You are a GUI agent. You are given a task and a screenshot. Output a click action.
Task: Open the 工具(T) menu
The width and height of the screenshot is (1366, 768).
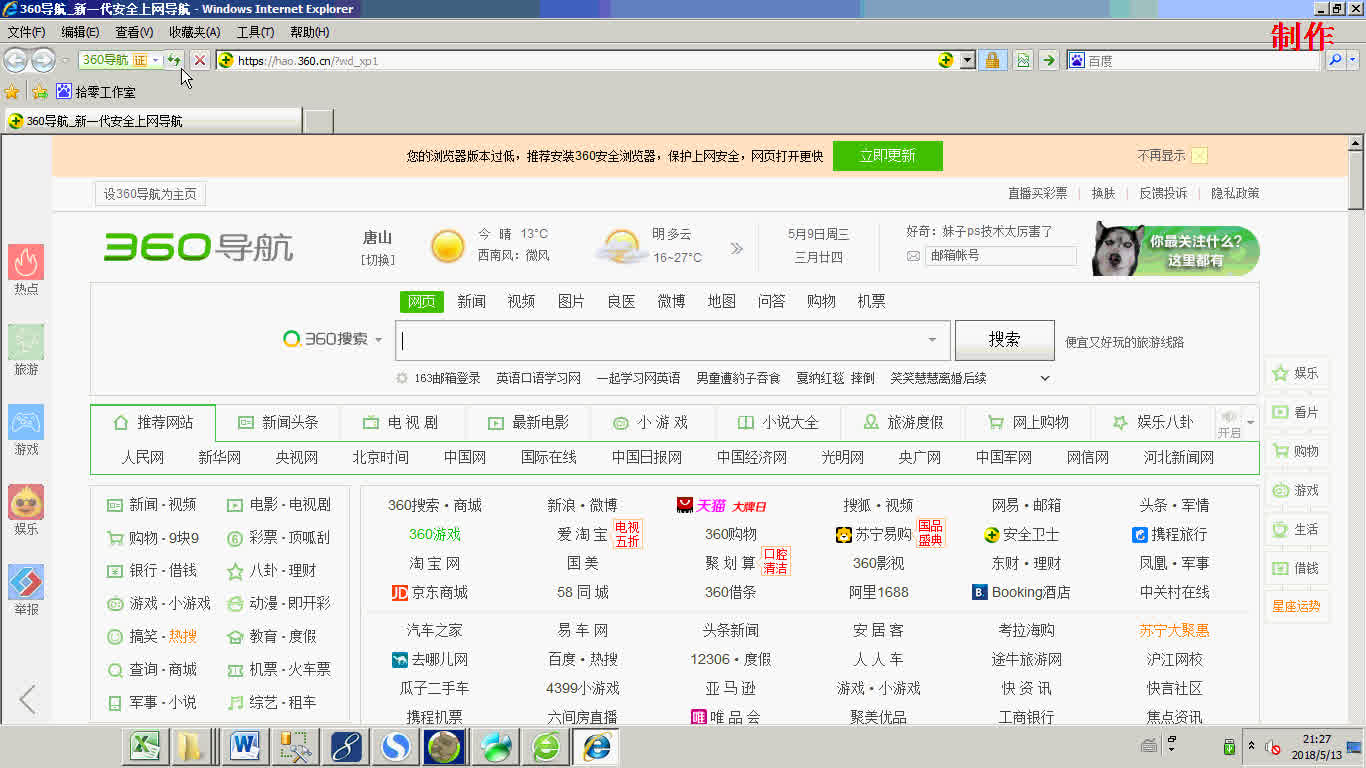[255, 32]
